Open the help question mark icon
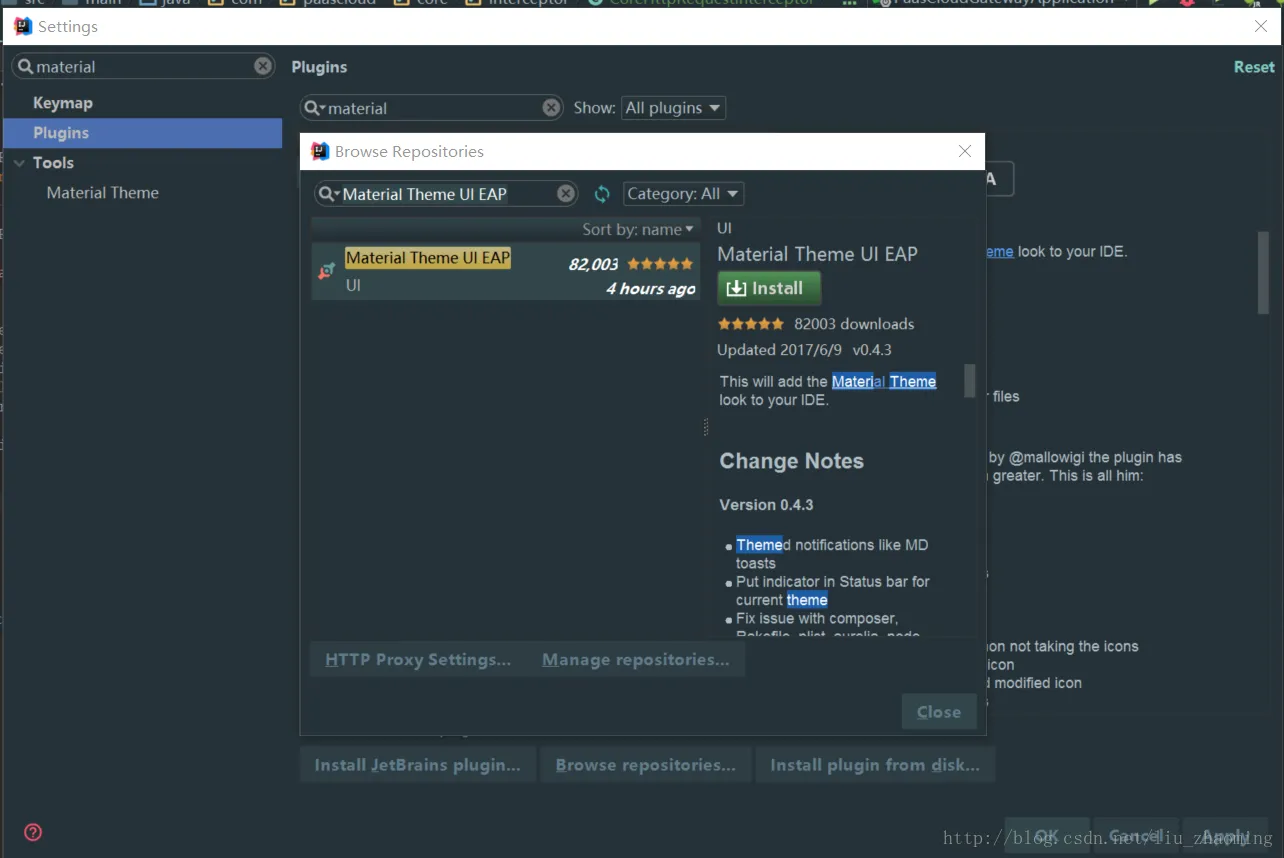This screenshot has height=858, width=1284. coord(33,832)
